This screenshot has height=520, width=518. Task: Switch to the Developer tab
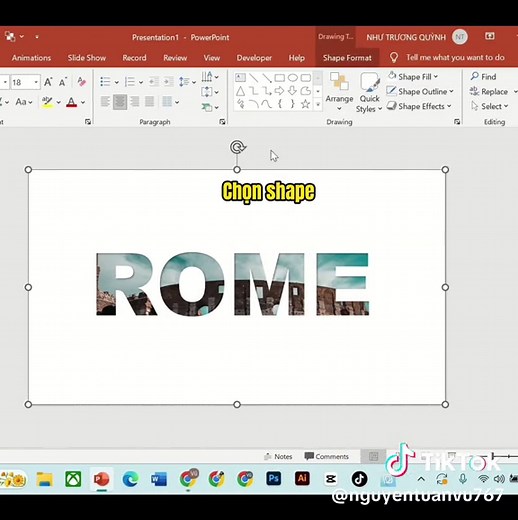point(254,58)
